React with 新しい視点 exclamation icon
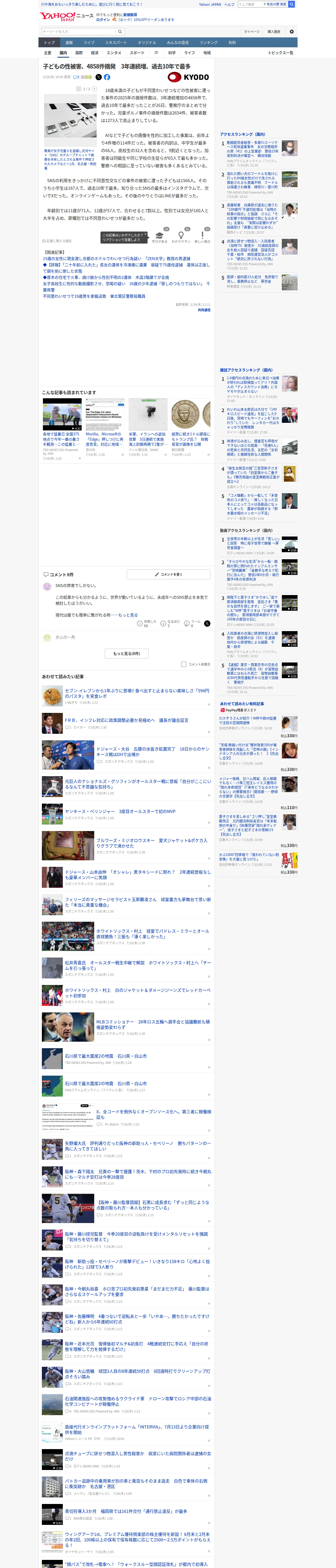The height and width of the screenshot is (1568, 336). (203, 235)
